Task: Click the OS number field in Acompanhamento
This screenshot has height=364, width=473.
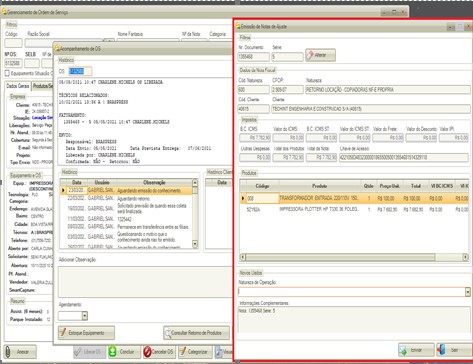Action: click(80, 71)
